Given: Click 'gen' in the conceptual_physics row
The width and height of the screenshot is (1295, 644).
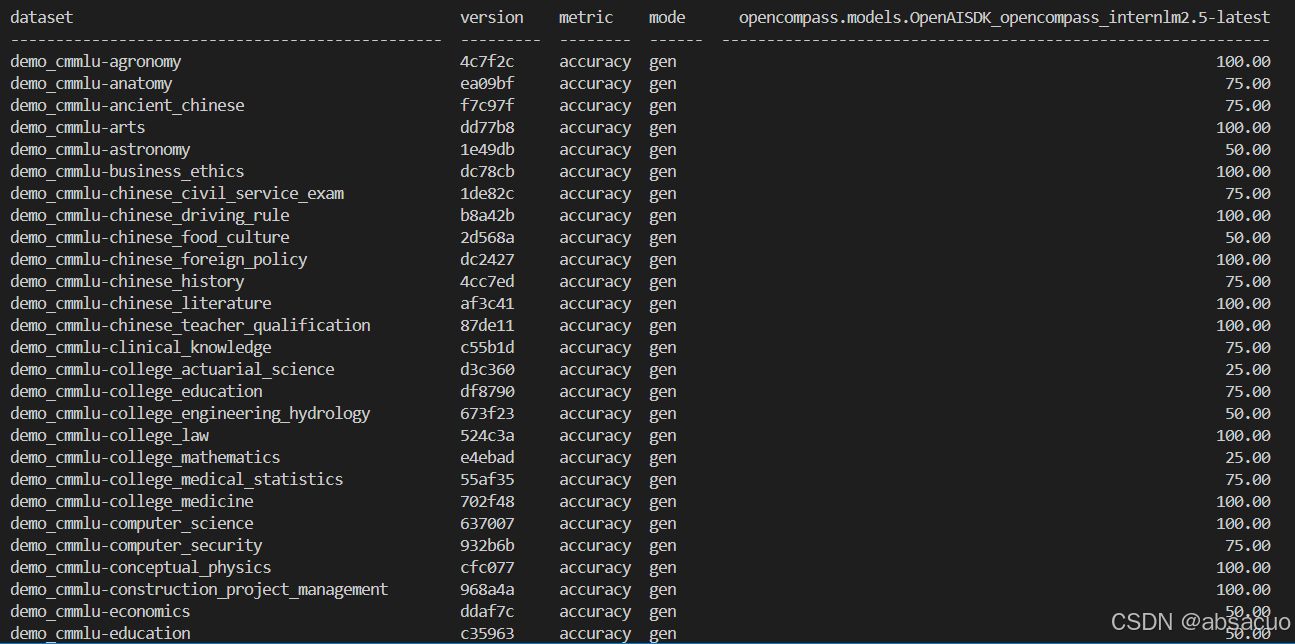Looking at the screenshot, I should [662, 567].
